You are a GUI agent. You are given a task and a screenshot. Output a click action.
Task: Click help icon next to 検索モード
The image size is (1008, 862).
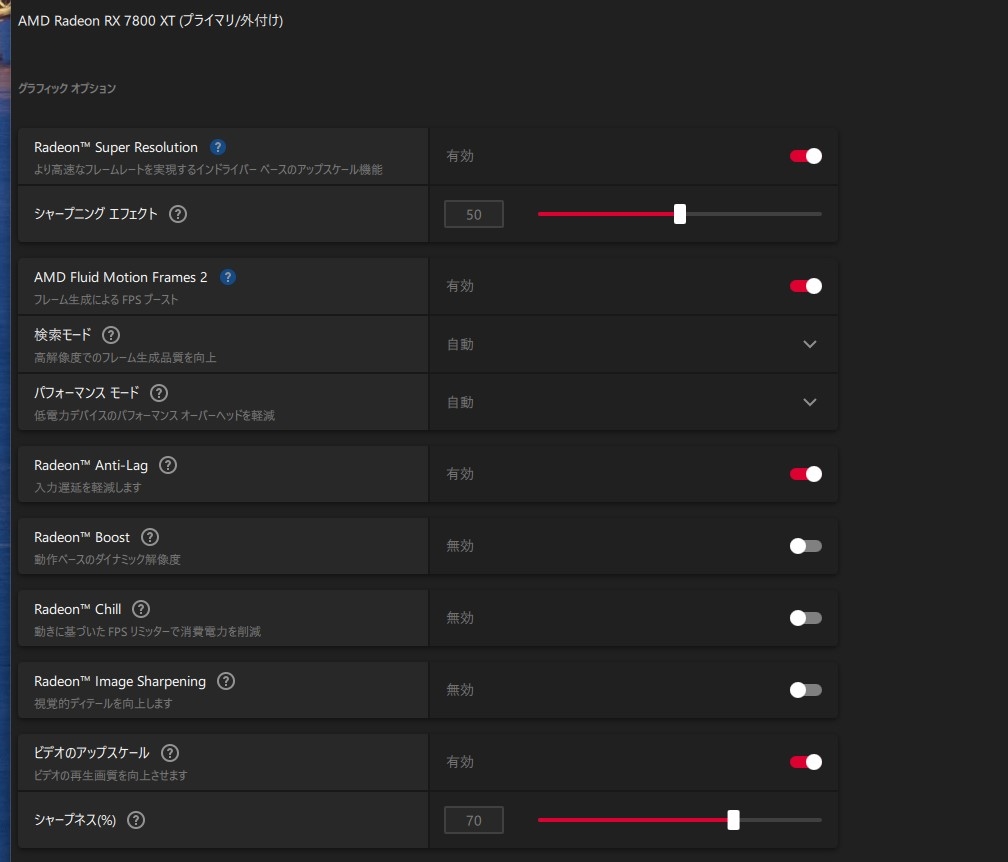point(111,335)
